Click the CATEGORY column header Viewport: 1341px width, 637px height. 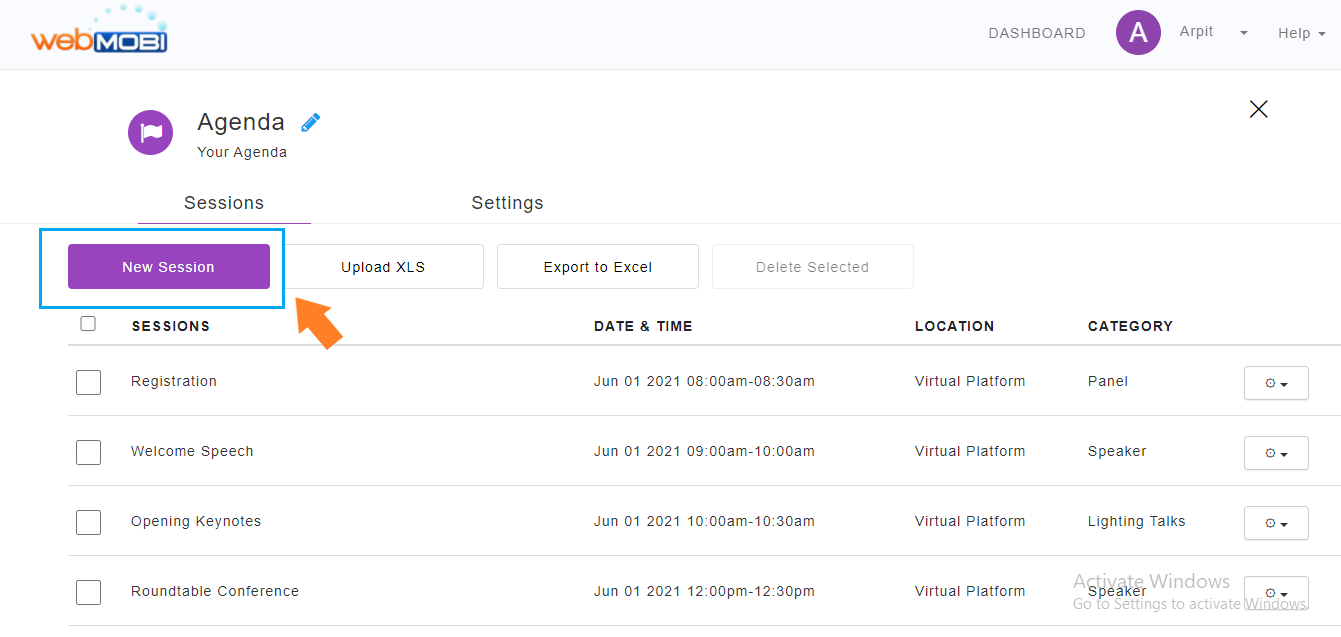[x=1130, y=326]
